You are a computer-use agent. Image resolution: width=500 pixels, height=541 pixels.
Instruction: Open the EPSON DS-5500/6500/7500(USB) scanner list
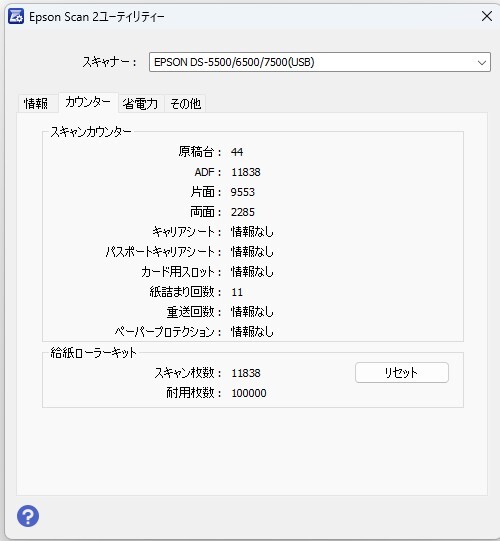[x=320, y=62]
